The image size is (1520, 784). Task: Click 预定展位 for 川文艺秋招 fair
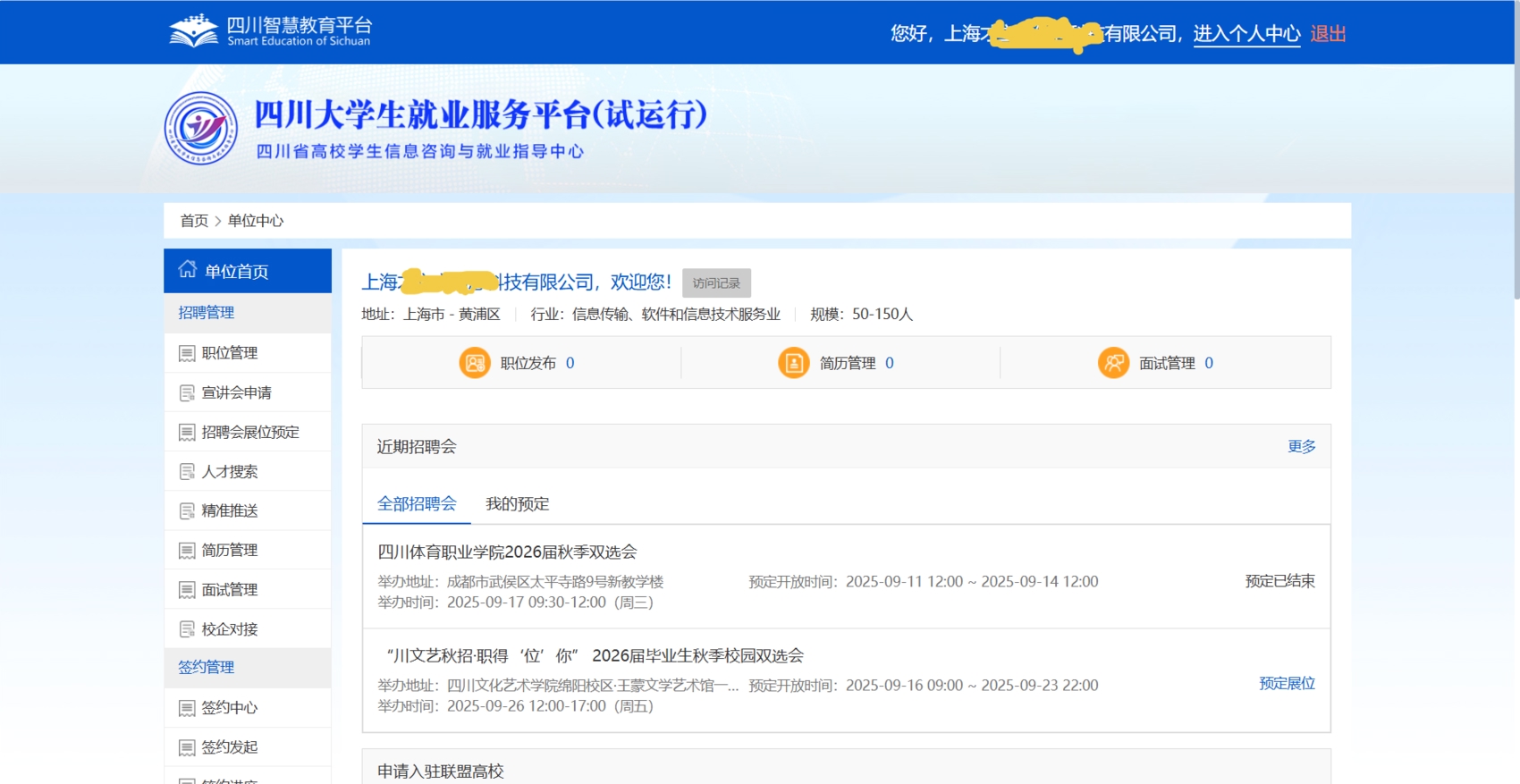pos(1287,683)
